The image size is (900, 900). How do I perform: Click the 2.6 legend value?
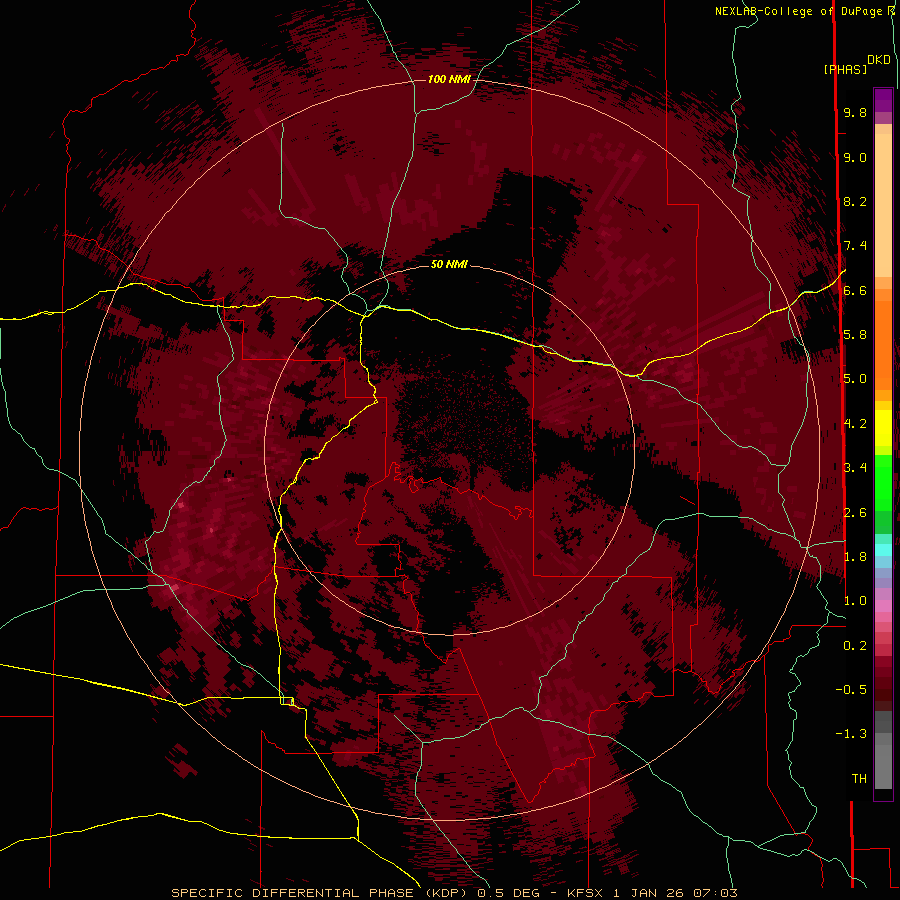click(855, 513)
